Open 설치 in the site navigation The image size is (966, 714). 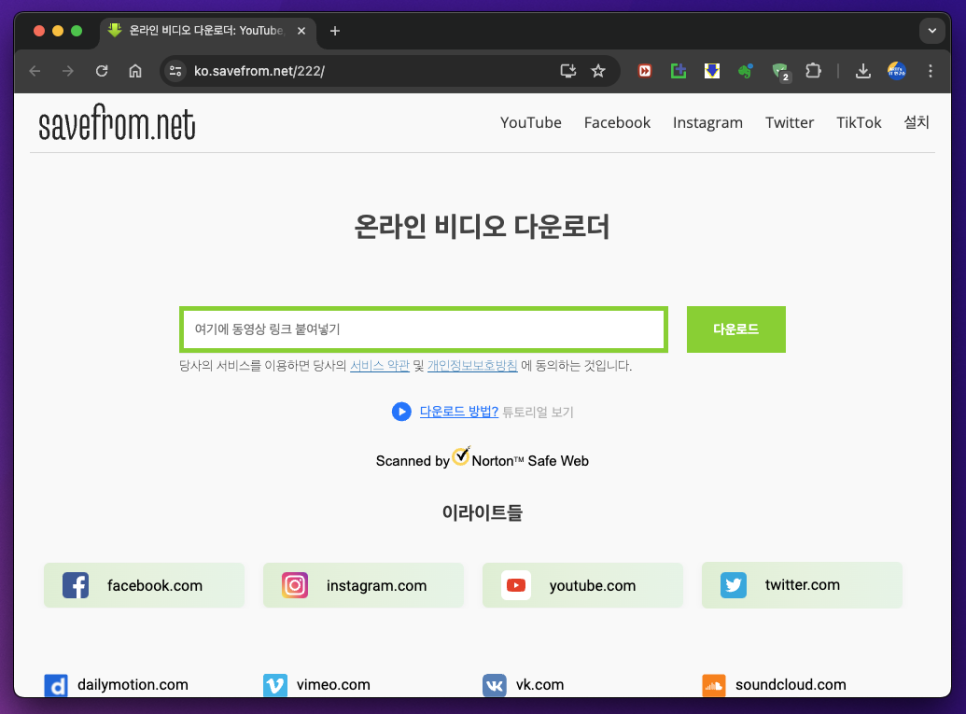point(916,122)
